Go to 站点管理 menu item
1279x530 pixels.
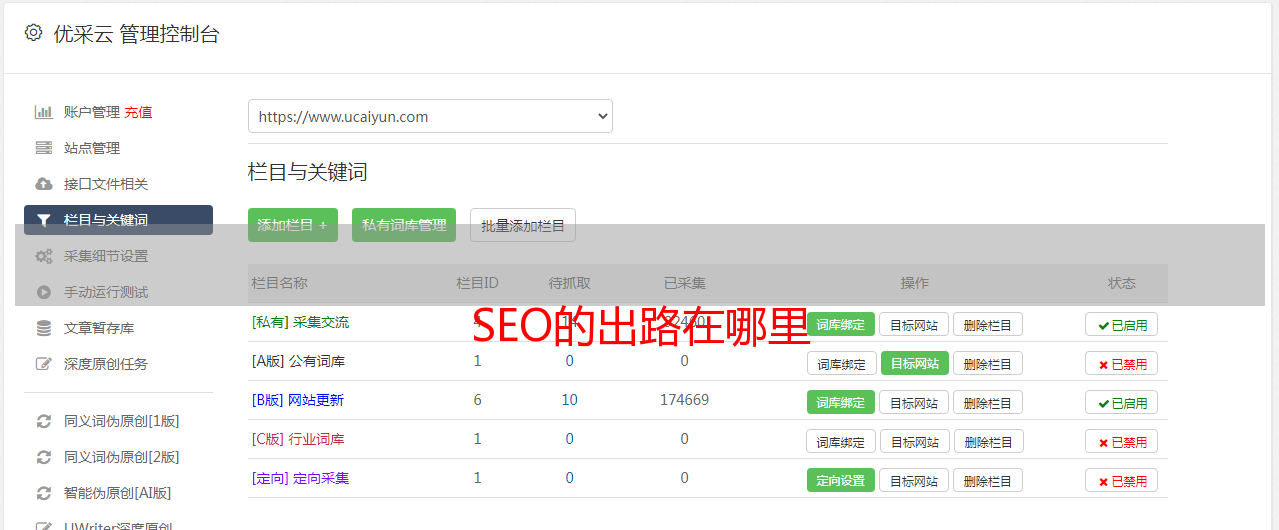[x=92, y=148]
